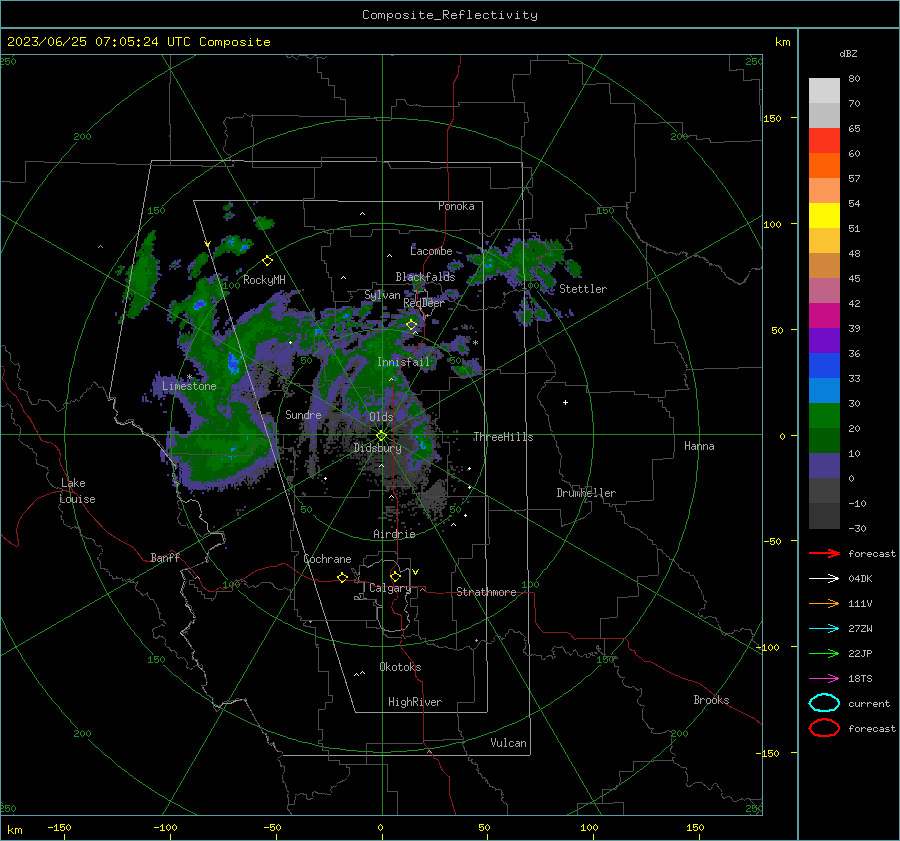Click the RockyMH label

click(264, 280)
